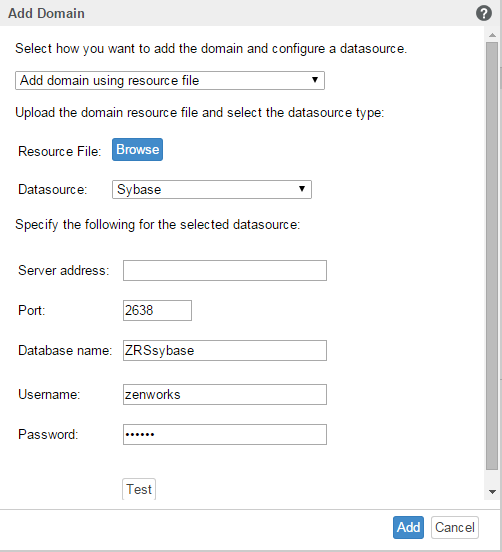Cancel the Add Domain dialog
The width and height of the screenshot is (502, 552).
pyautogui.click(x=455, y=527)
